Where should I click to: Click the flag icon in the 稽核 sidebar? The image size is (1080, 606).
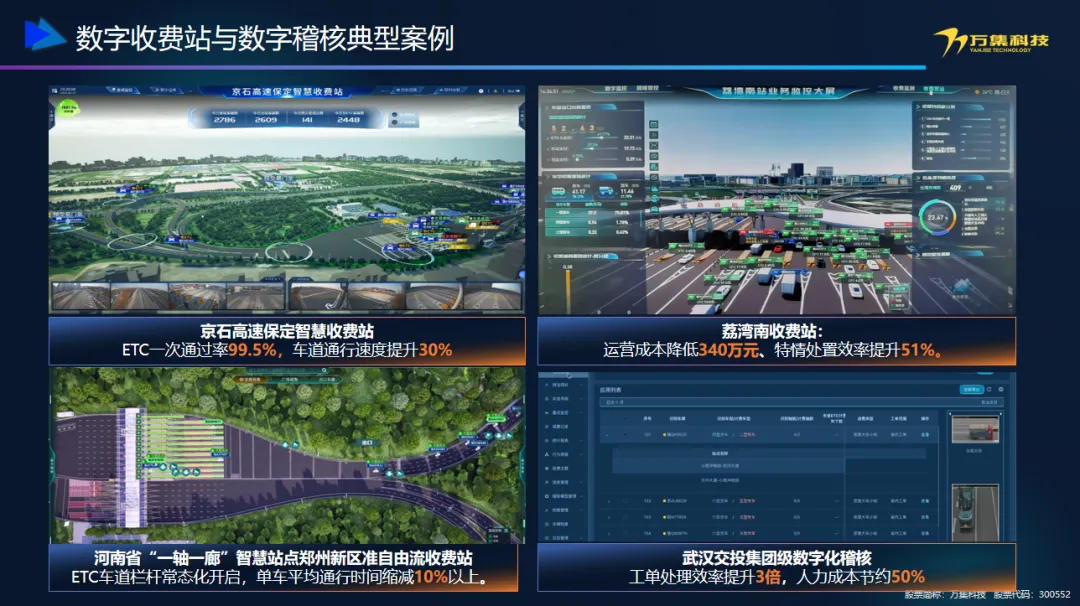point(546,412)
